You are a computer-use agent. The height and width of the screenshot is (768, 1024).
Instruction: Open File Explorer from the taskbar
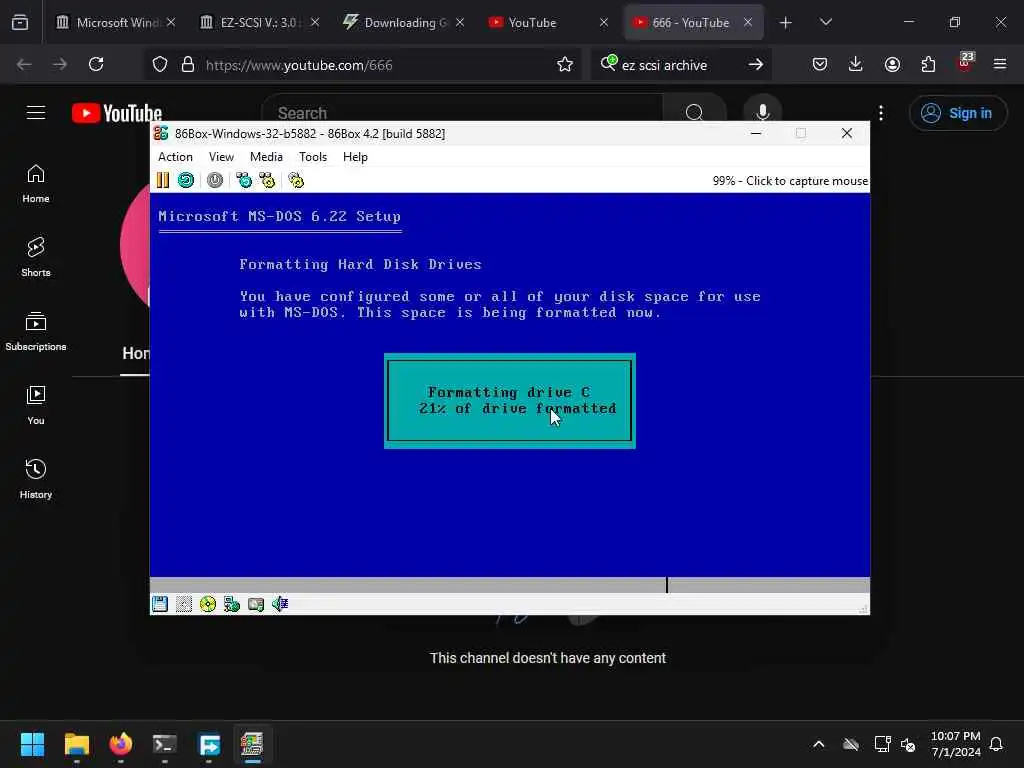[x=76, y=744]
